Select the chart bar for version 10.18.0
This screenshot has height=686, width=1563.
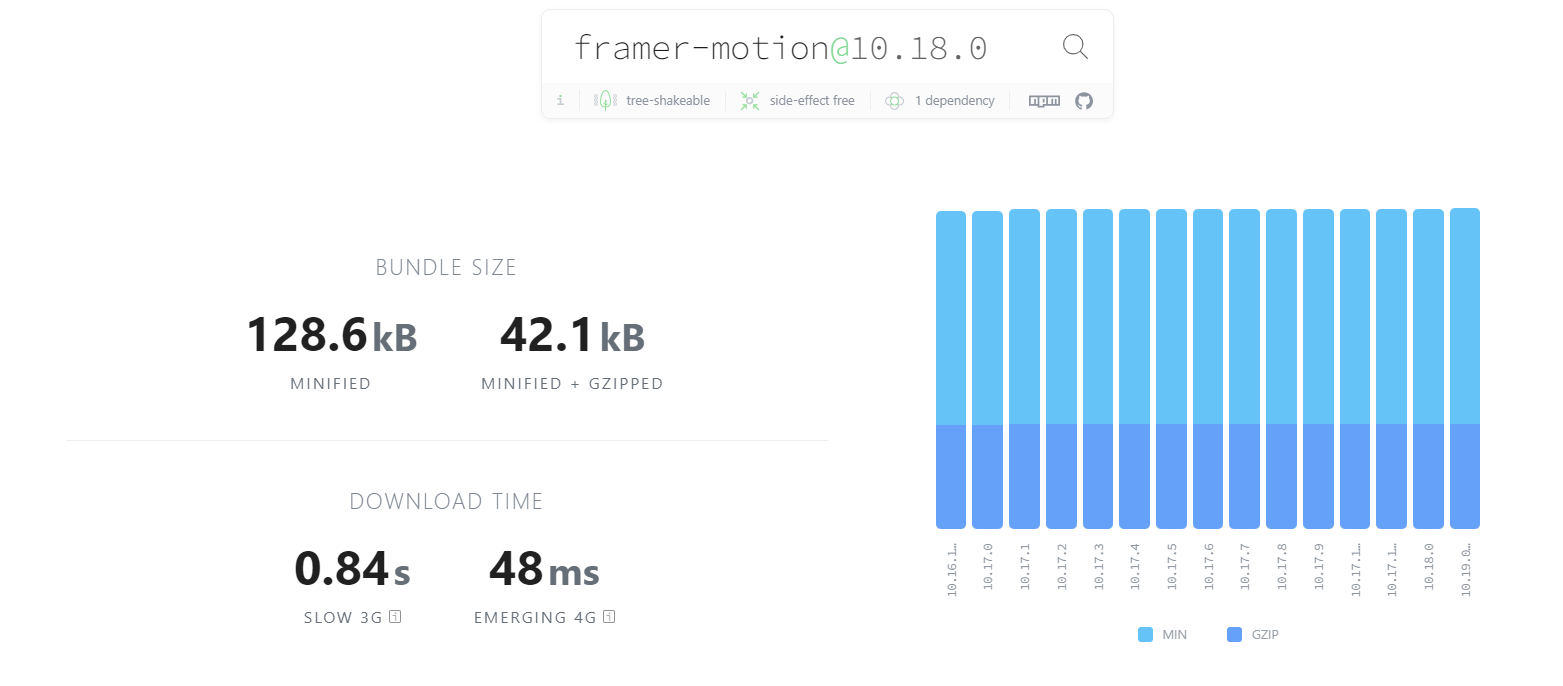(x=1428, y=368)
